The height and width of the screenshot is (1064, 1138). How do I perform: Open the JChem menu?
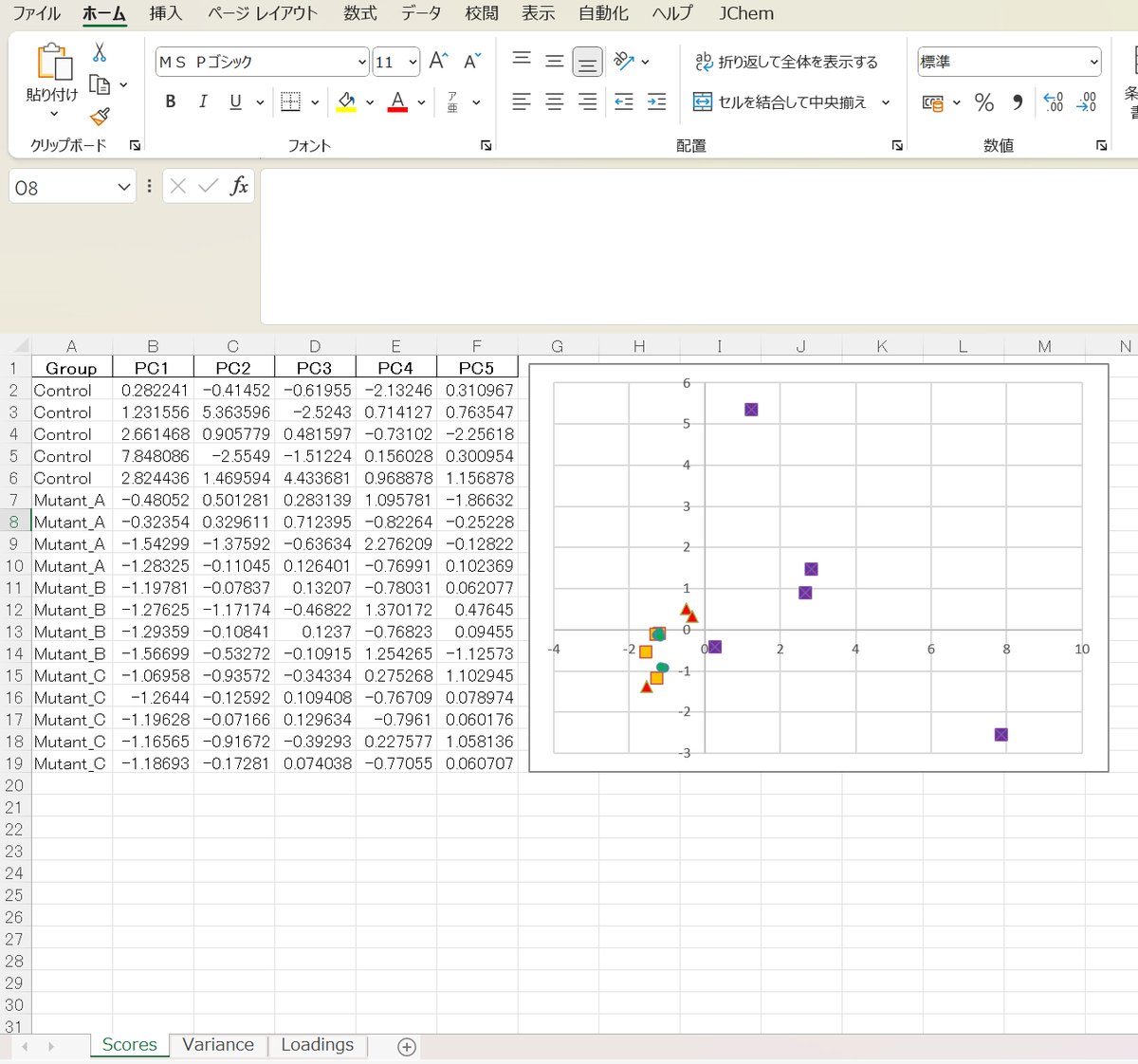pos(745,13)
